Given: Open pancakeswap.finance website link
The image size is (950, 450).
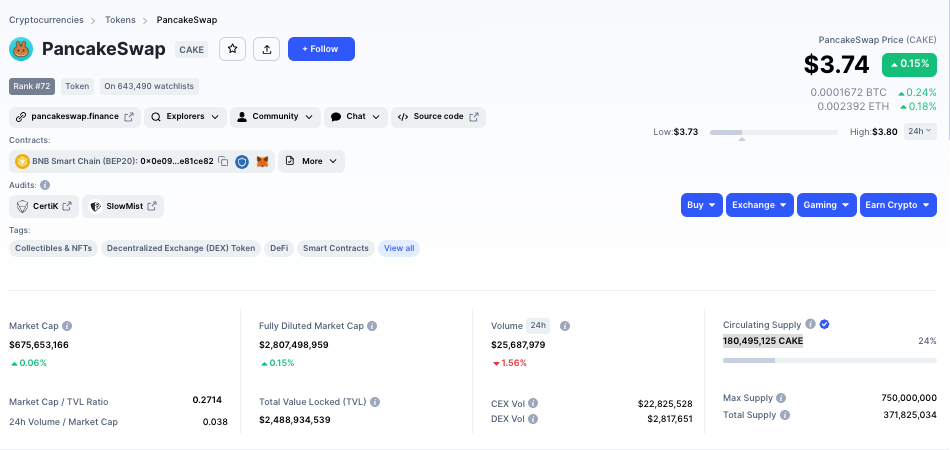Looking at the screenshot, I should pyautogui.click(x=75, y=117).
